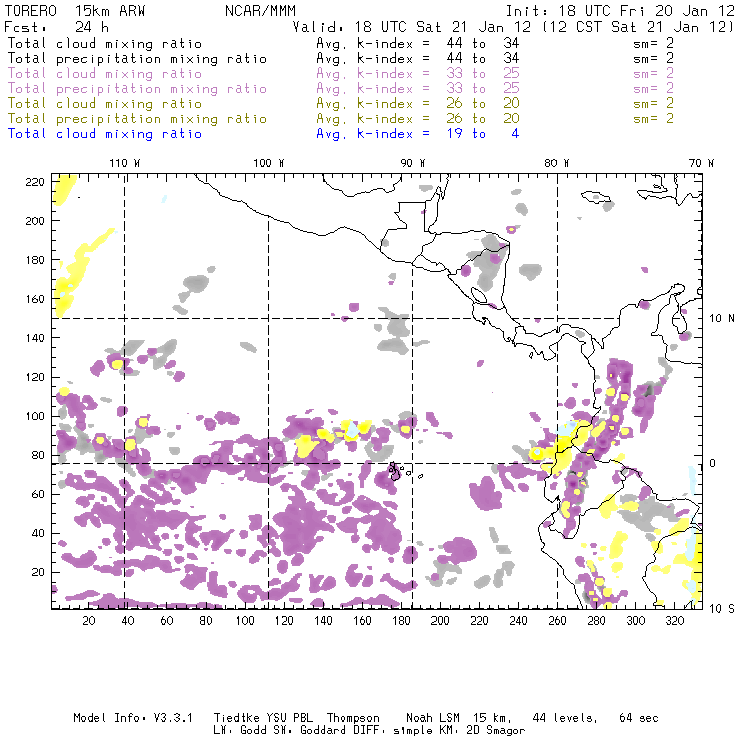Image resolution: width=740 pixels, height=740 pixels.
Task: Click "220" on the vertical axis
Action: [x=35, y=182]
